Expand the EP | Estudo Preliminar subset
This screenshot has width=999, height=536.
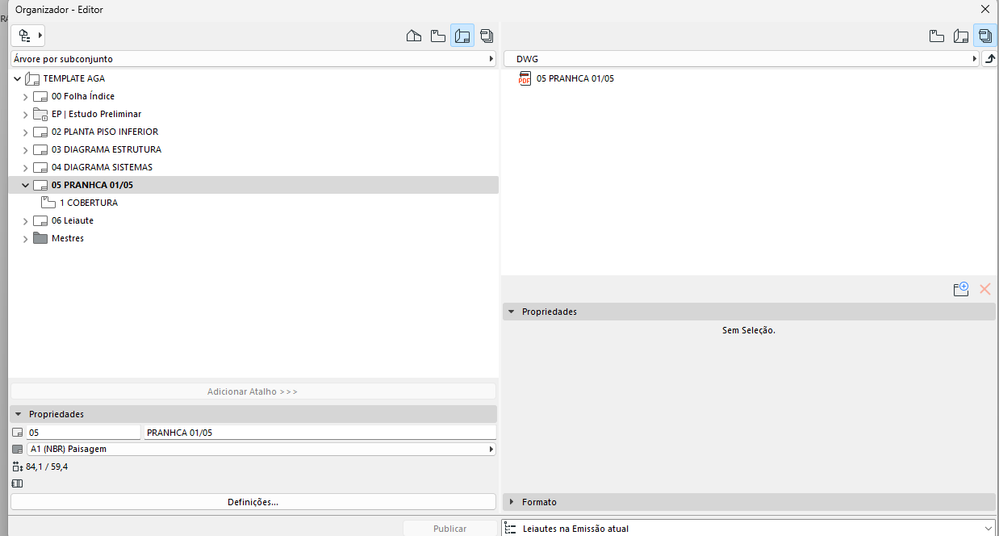(25, 115)
